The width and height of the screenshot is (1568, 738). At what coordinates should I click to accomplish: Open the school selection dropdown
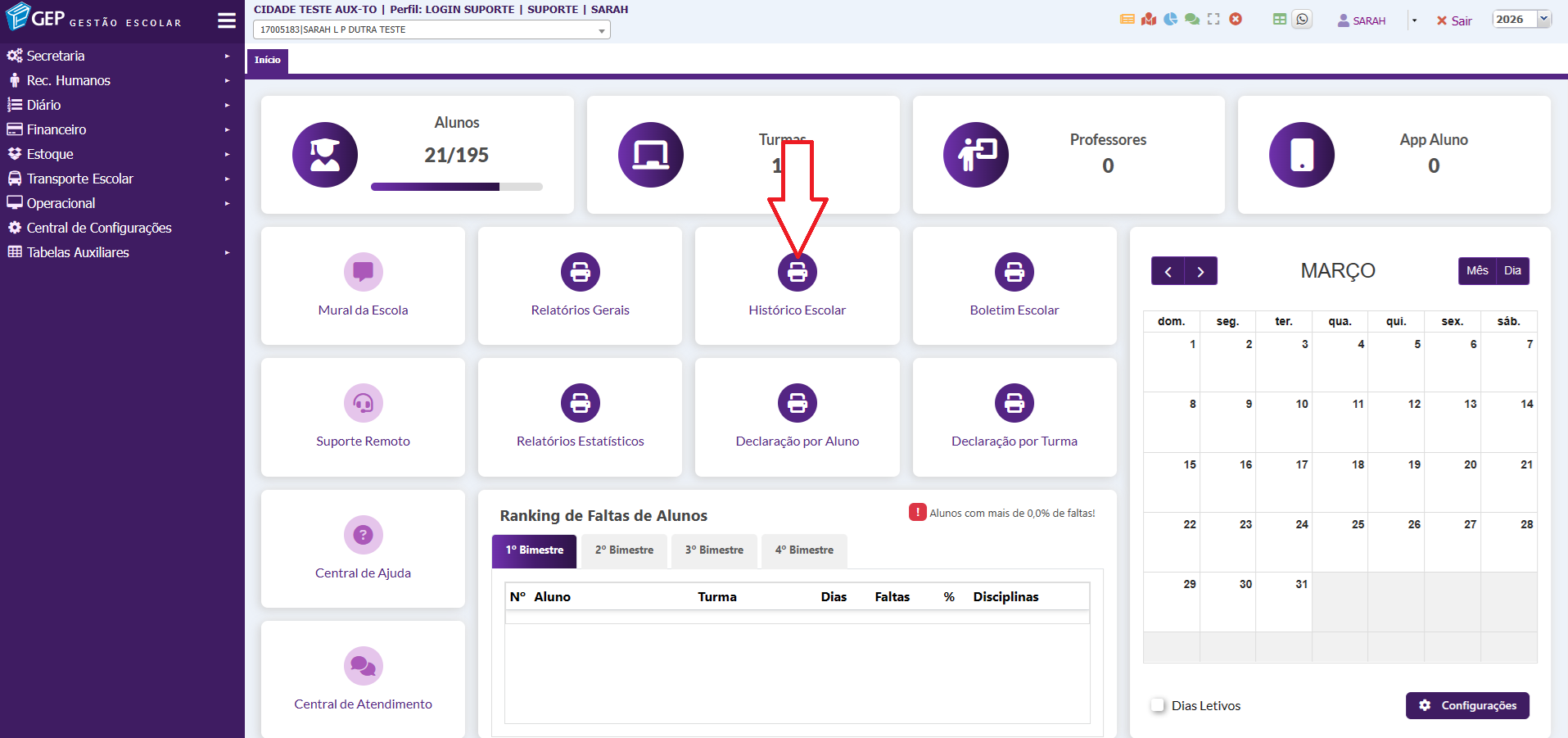coord(432,30)
